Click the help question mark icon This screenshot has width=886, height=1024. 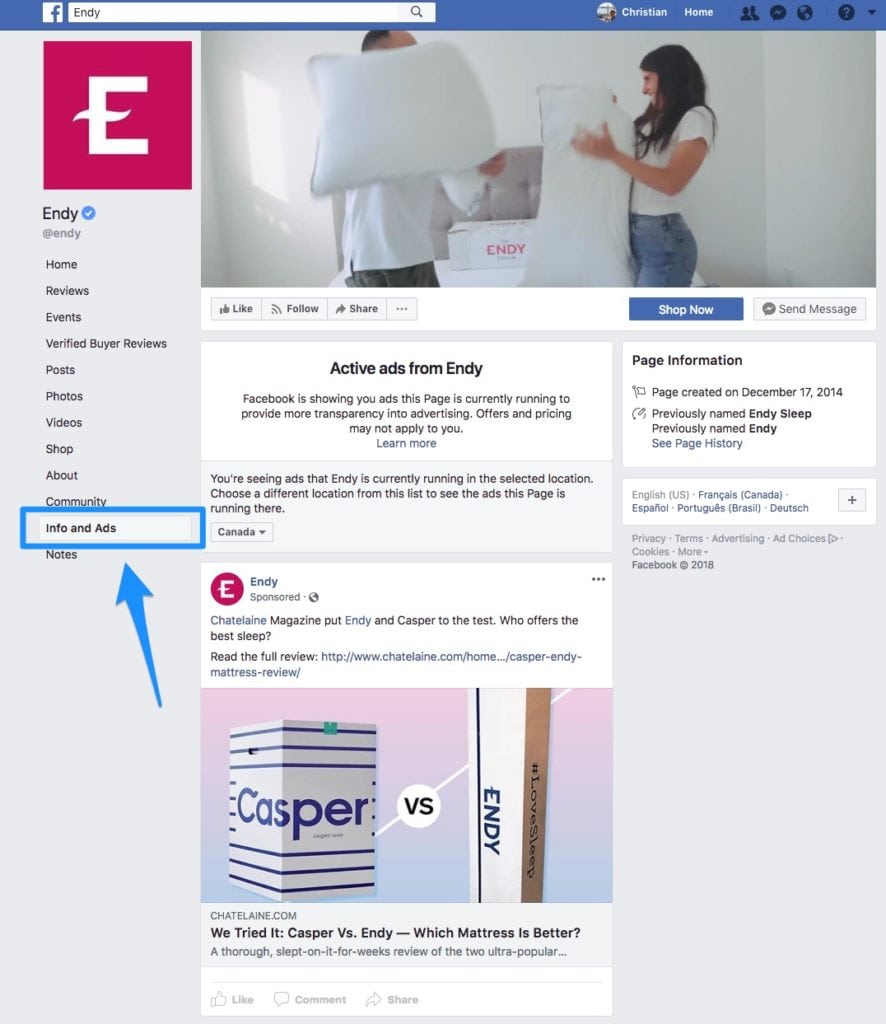(x=846, y=12)
